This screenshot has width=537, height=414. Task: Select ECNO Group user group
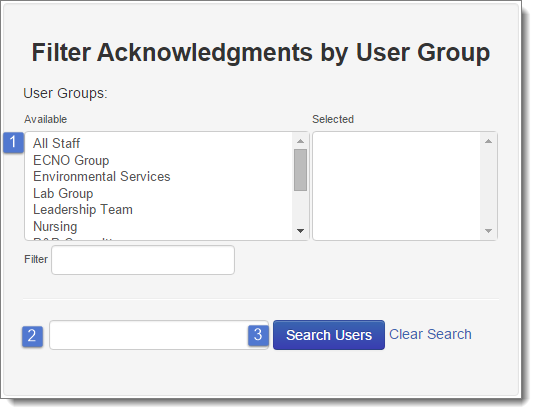[71, 160]
